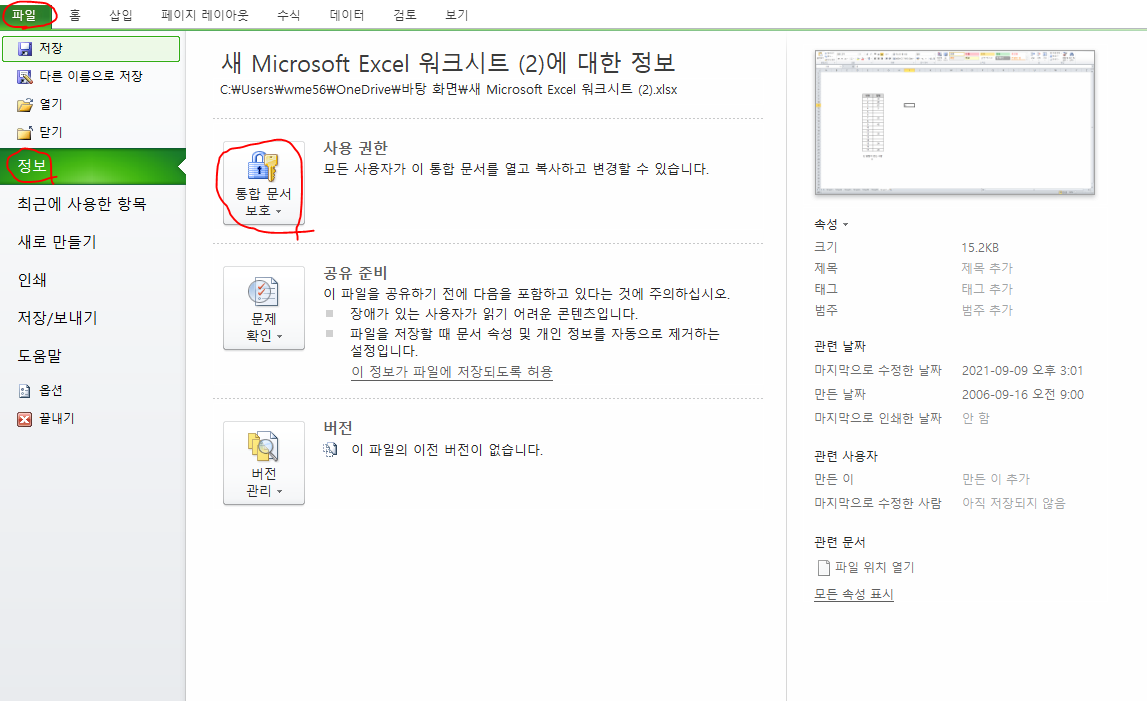Viewport: 1147px width, 701px height.
Task: Click the 태그 추가 tag field
Action: [x=987, y=289]
